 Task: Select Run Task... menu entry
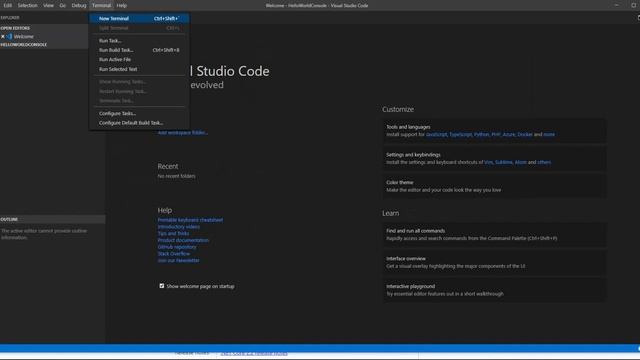(139, 40)
